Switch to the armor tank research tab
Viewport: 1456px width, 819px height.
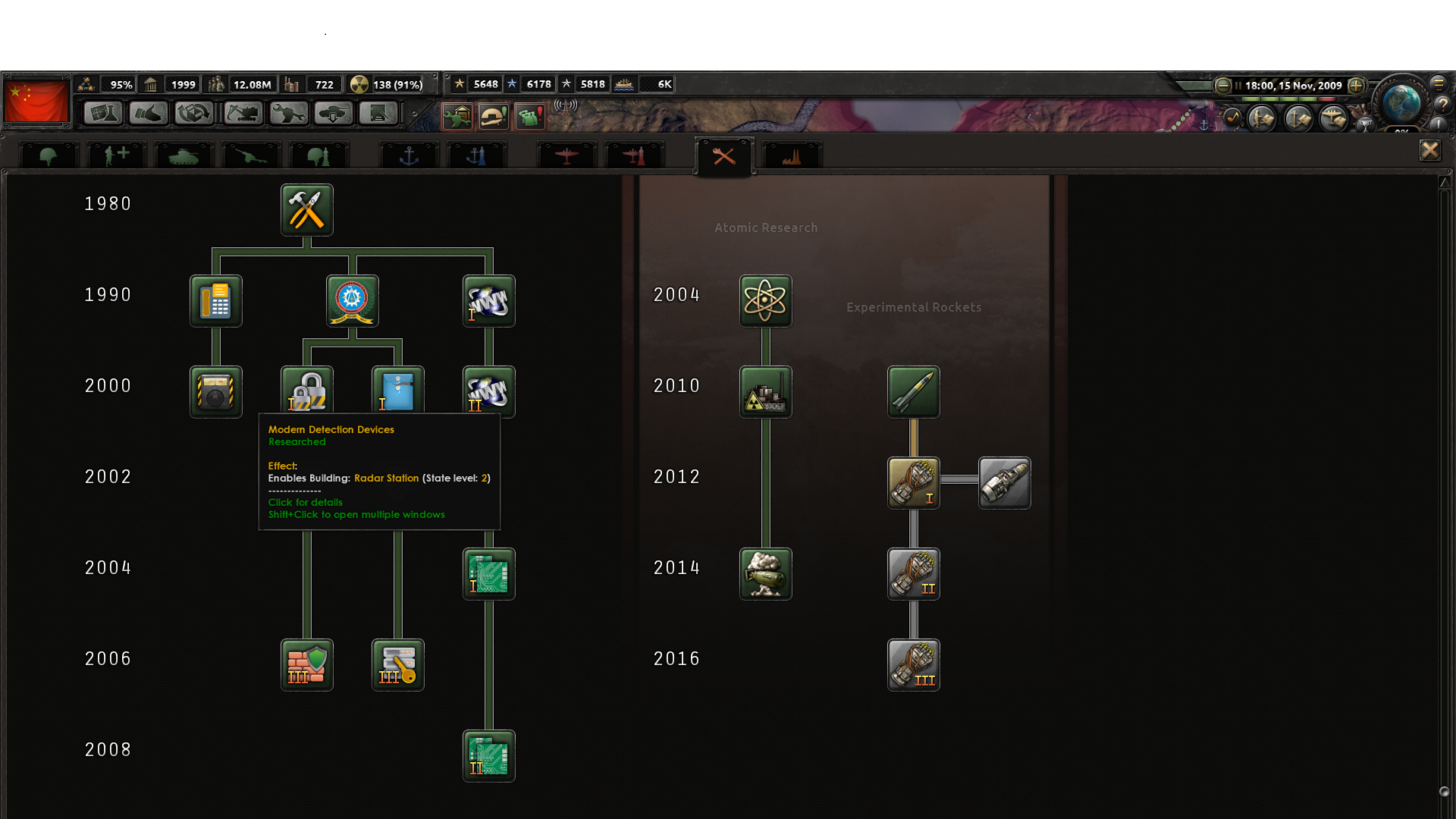coord(183,156)
